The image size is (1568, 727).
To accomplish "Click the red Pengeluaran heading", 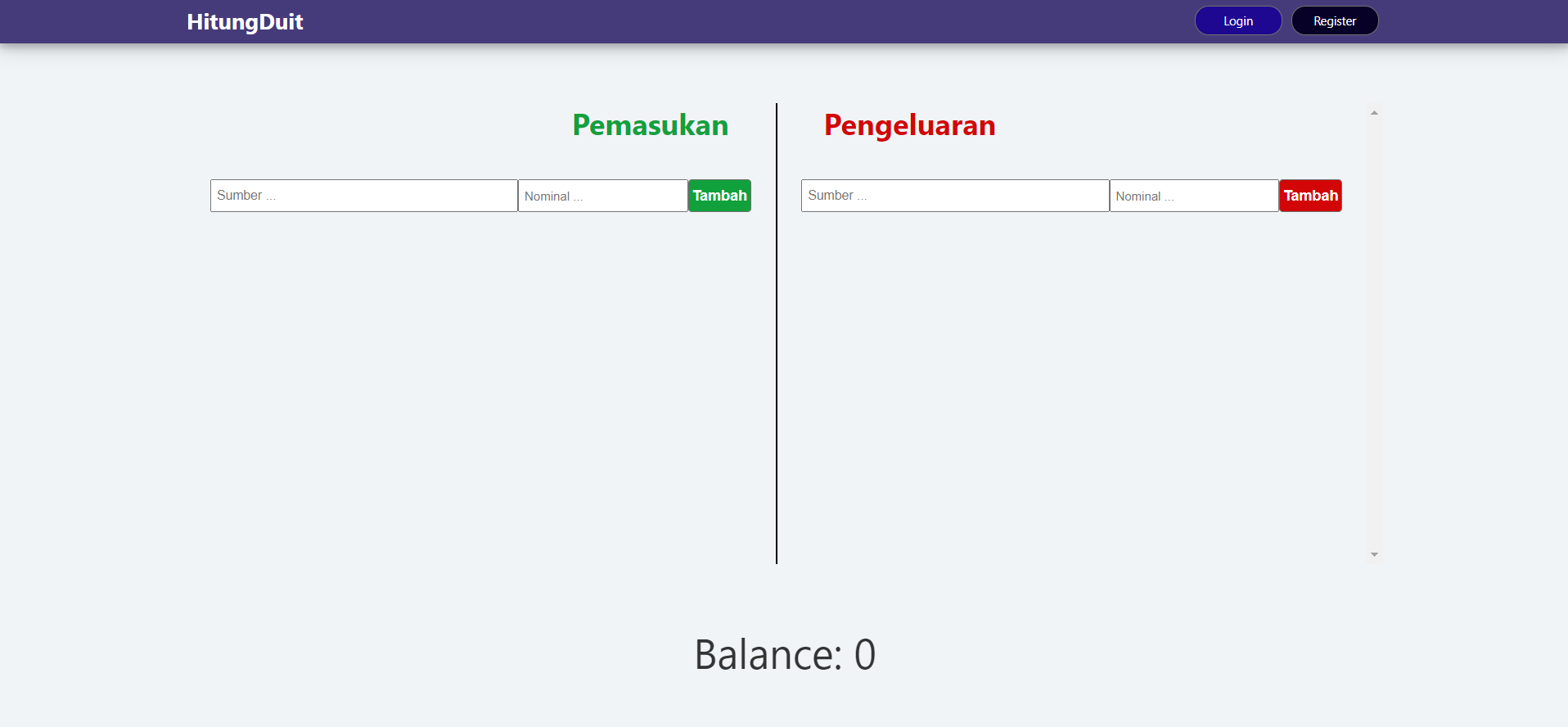I will (909, 125).
